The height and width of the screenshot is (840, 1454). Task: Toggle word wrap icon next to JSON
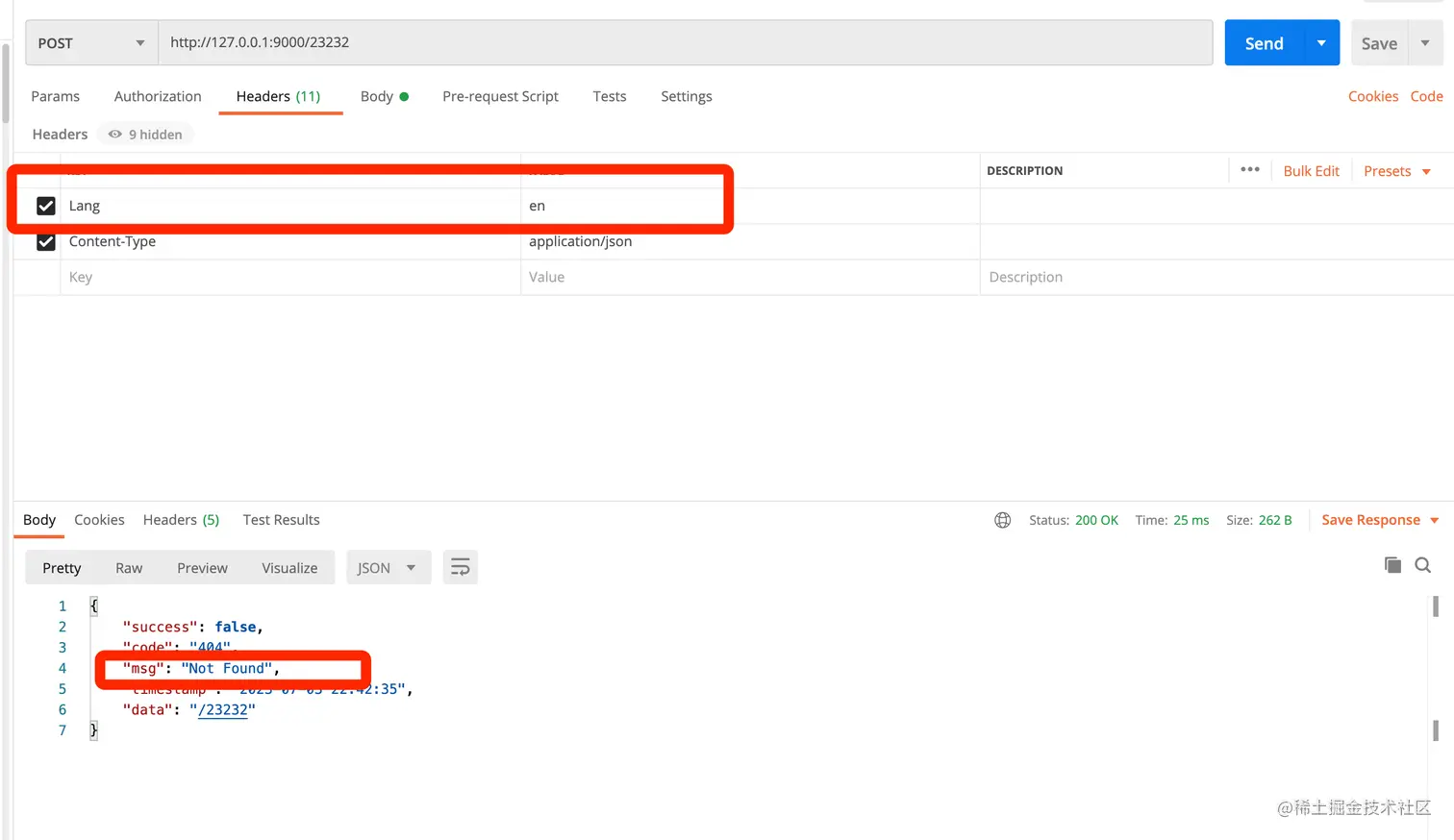coord(461,568)
